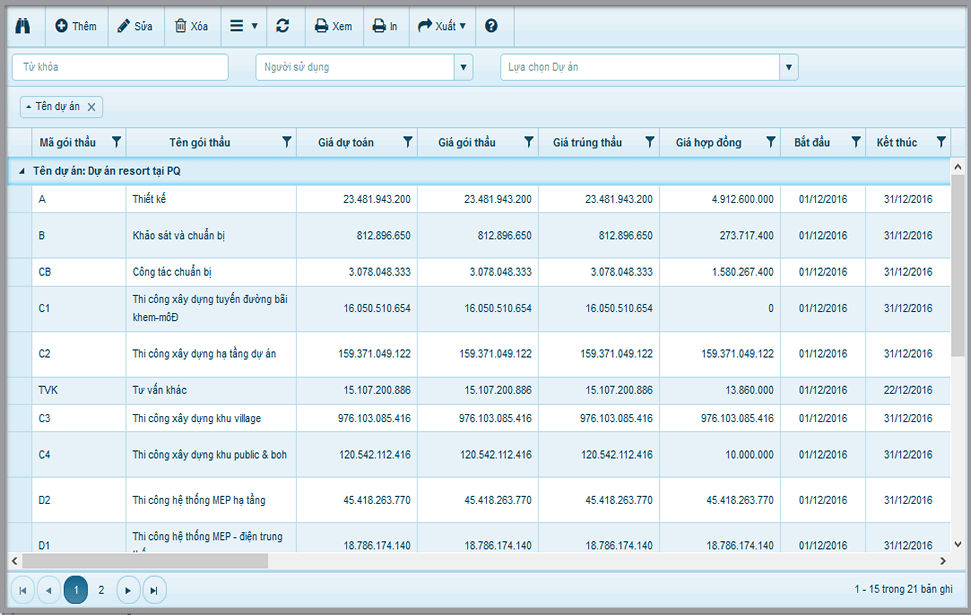Click the vertical scrollbar down arrow
971x615 pixels.
(x=957, y=544)
